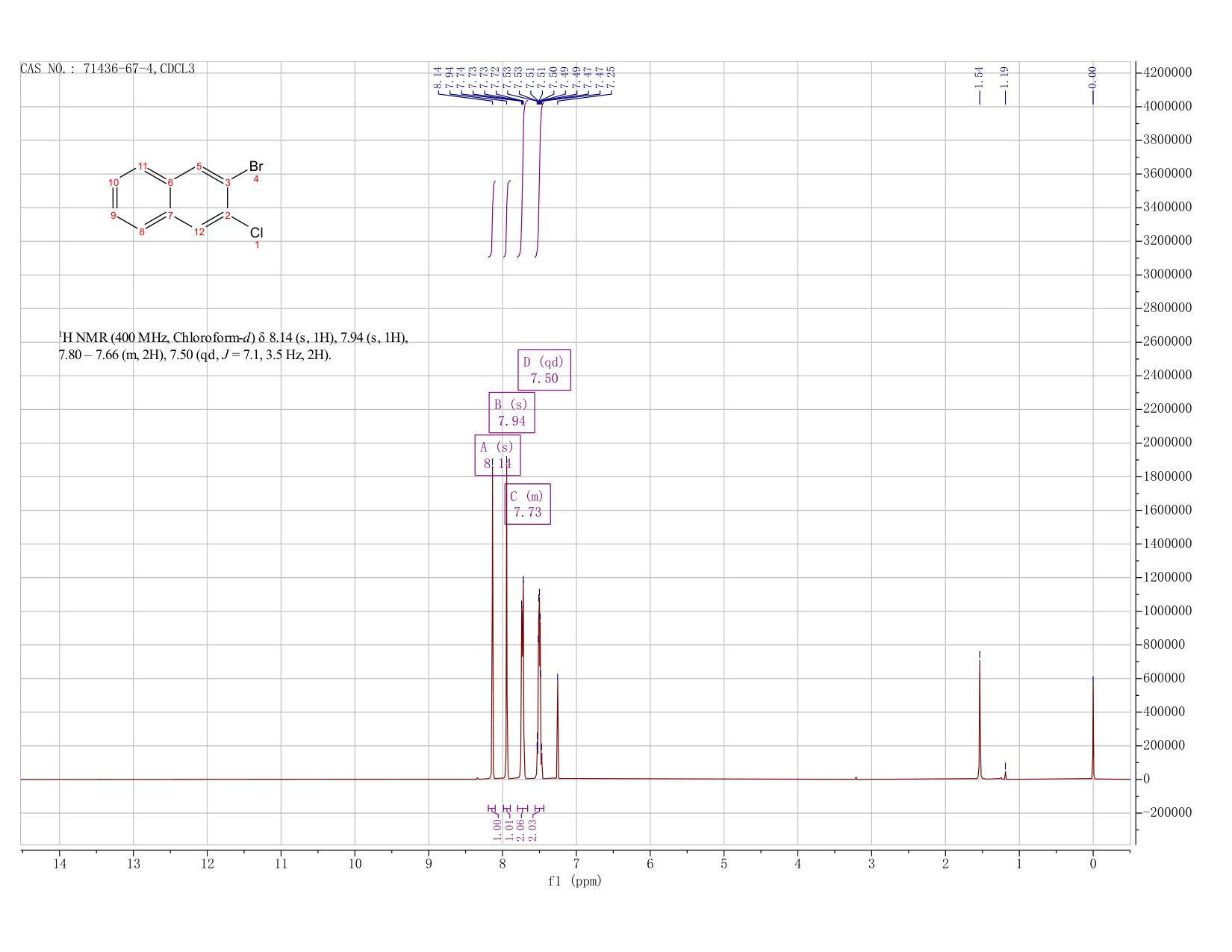Image resolution: width=1232 pixels, height=952 pixels.
Task: Select red atom number 8 in structure
Action: [142, 231]
